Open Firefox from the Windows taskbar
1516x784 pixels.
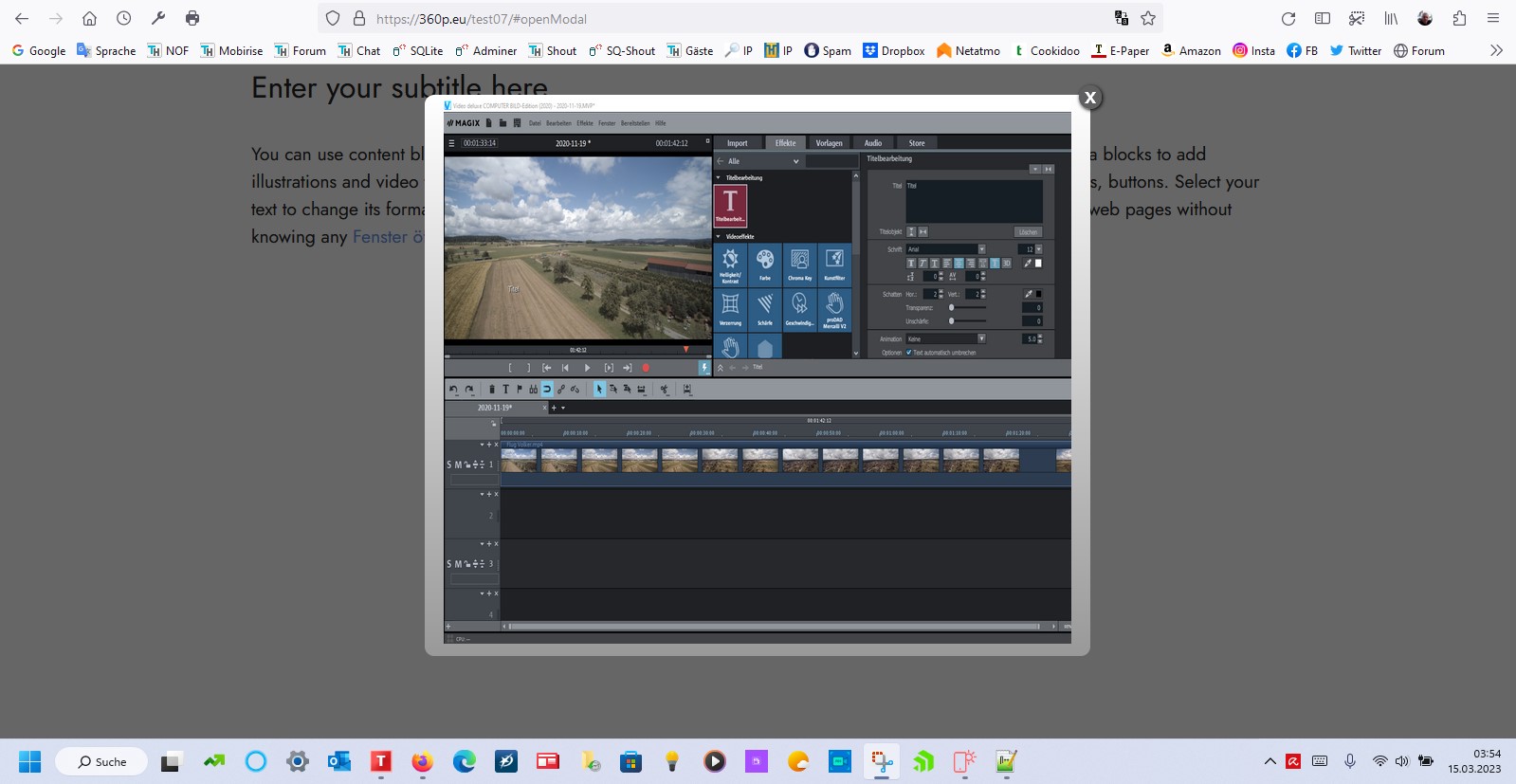(x=422, y=761)
